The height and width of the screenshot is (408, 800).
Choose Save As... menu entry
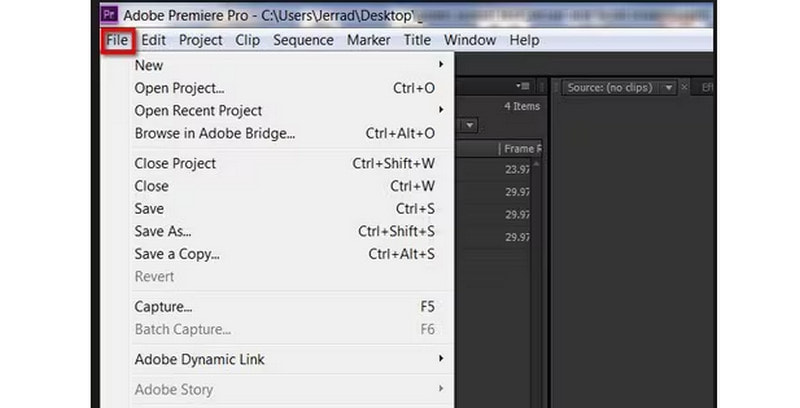(292, 232)
